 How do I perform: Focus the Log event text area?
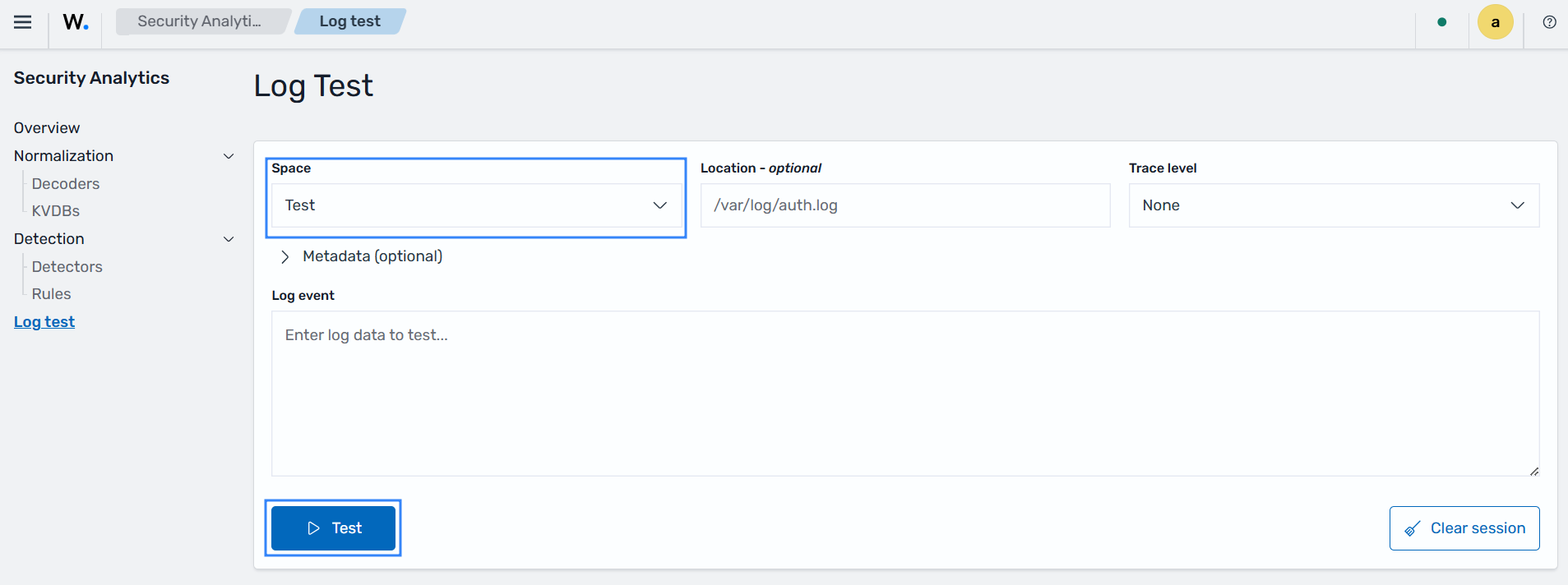[905, 394]
